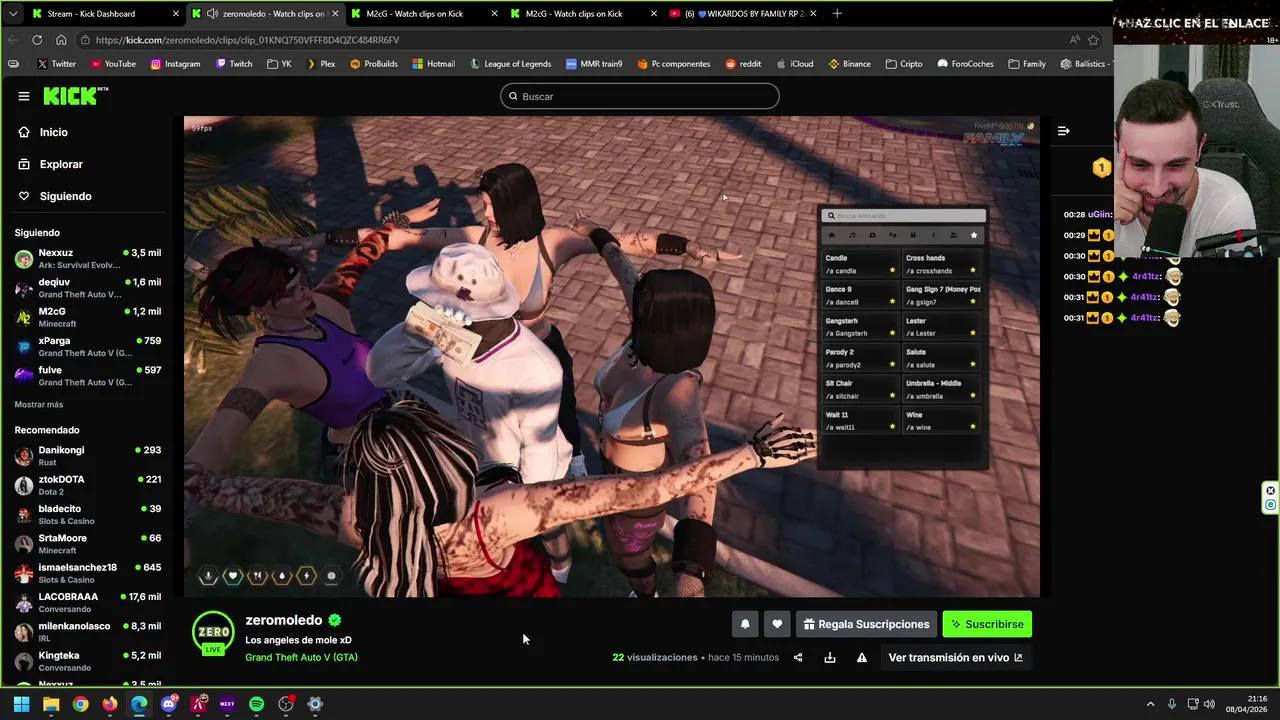Click Ver transmisión en vivo button

tap(955, 657)
